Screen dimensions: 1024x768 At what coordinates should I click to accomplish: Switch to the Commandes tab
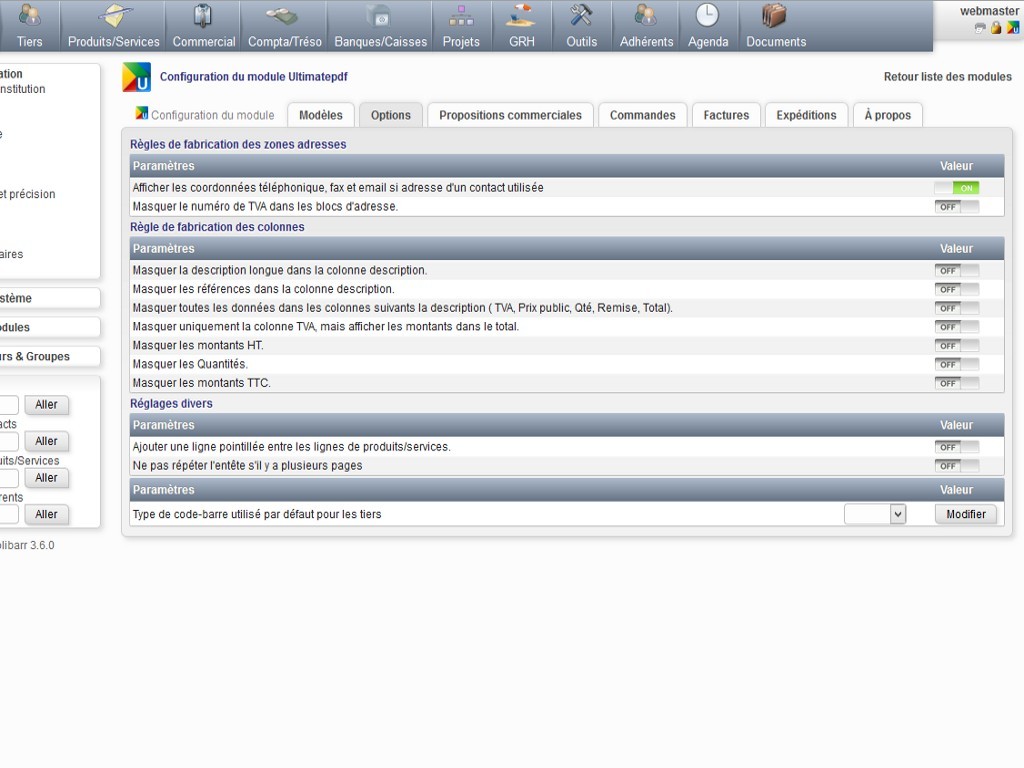pyautogui.click(x=643, y=115)
